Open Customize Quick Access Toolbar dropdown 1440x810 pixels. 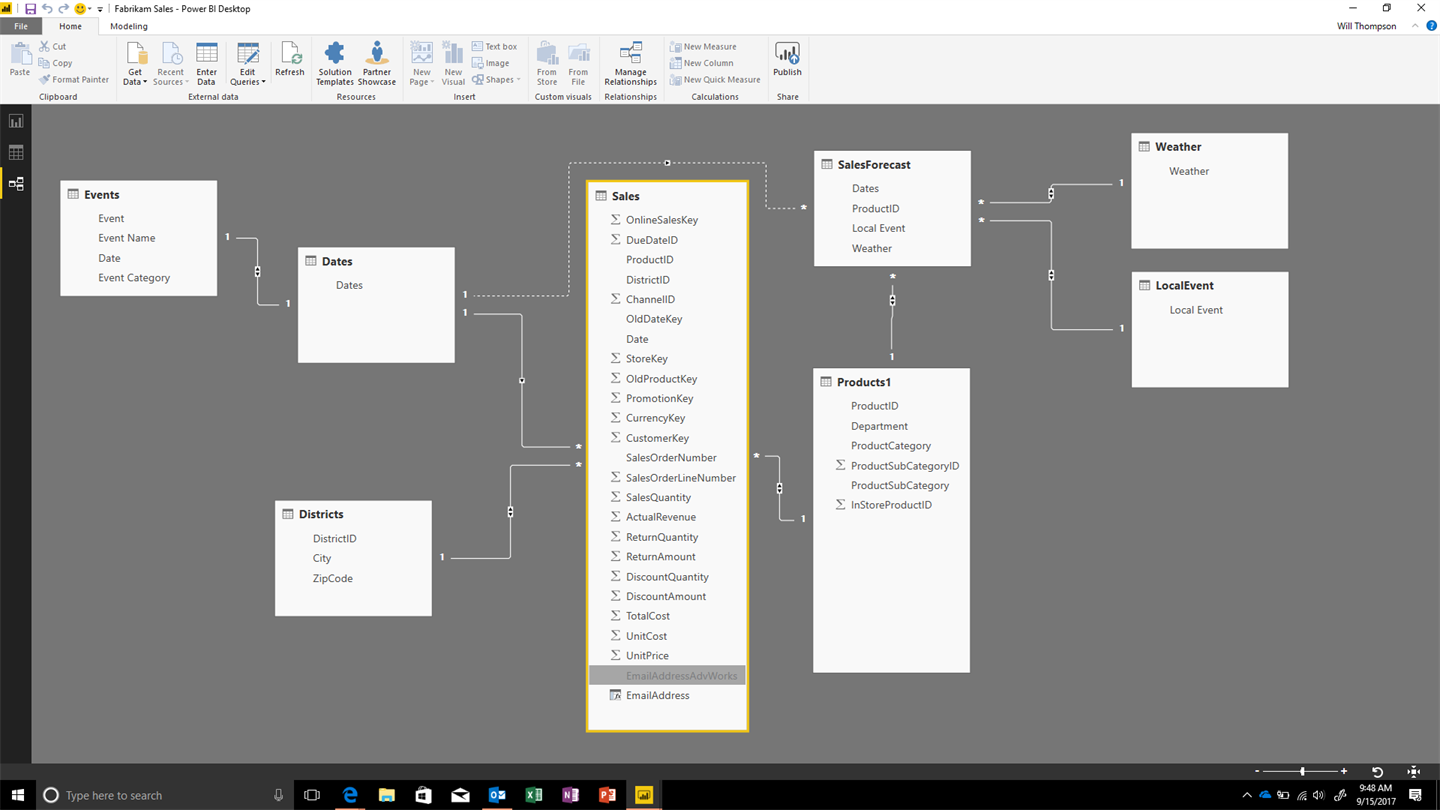100,9
